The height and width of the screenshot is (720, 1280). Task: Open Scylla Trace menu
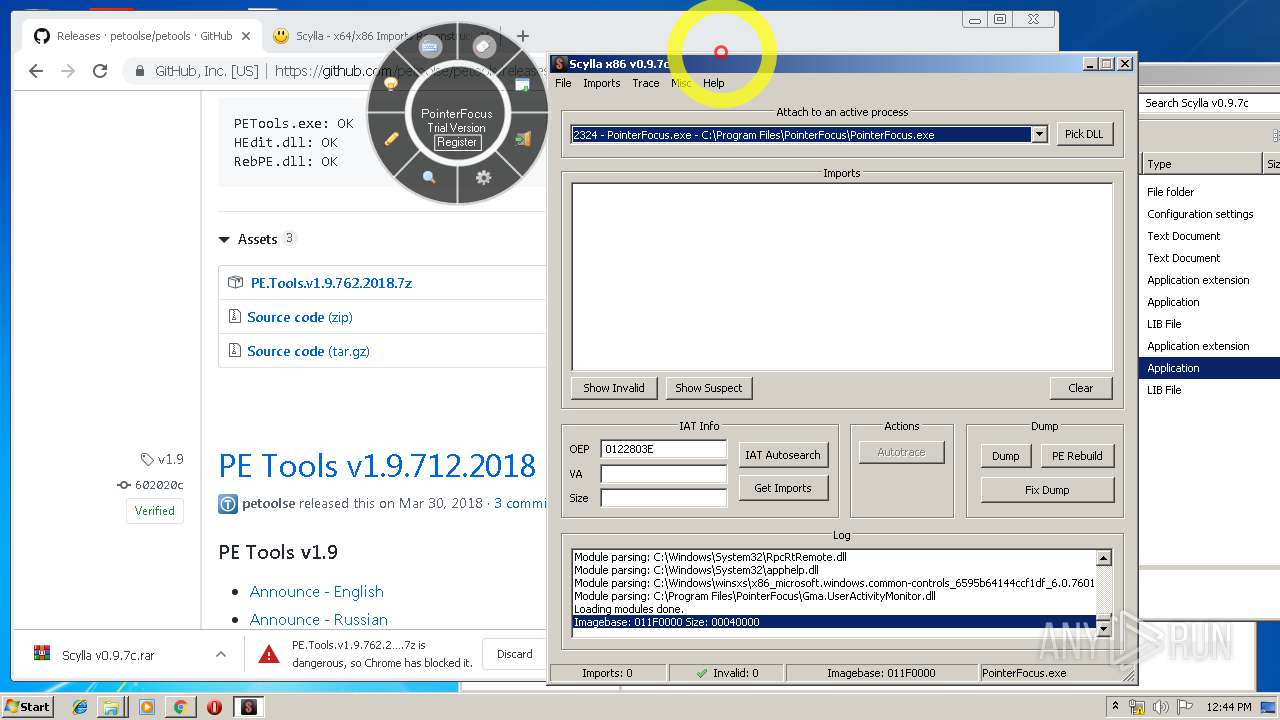646,83
